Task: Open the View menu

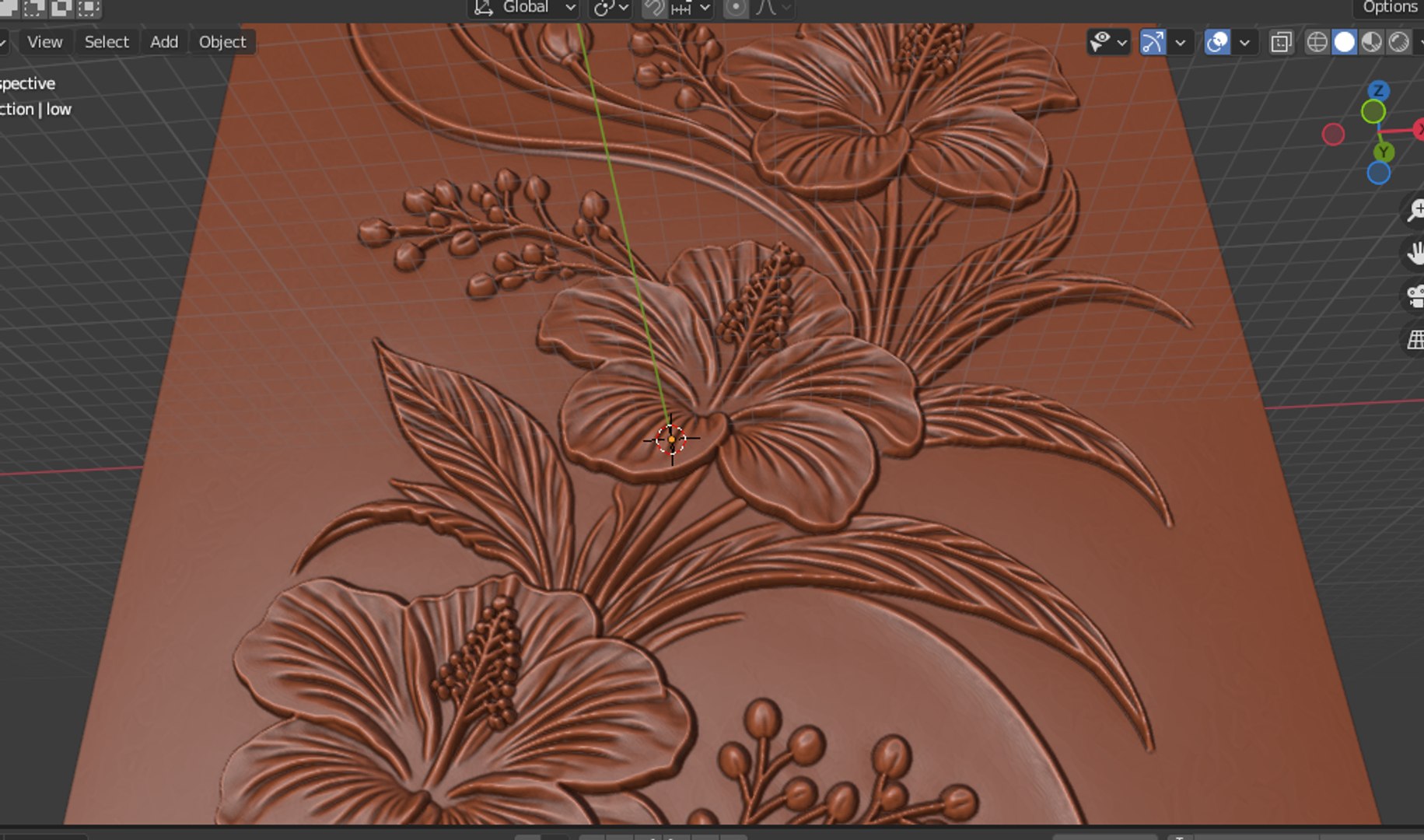Action: 44,42
